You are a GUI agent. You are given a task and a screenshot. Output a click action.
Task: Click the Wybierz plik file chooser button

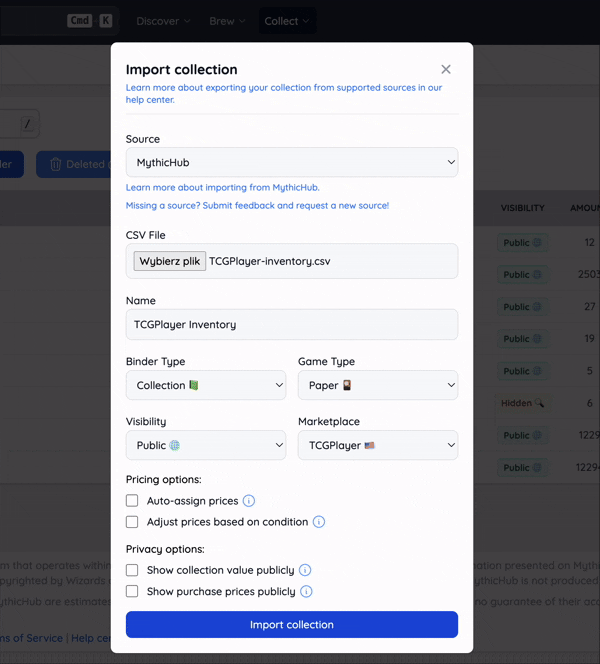[x=170, y=261]
